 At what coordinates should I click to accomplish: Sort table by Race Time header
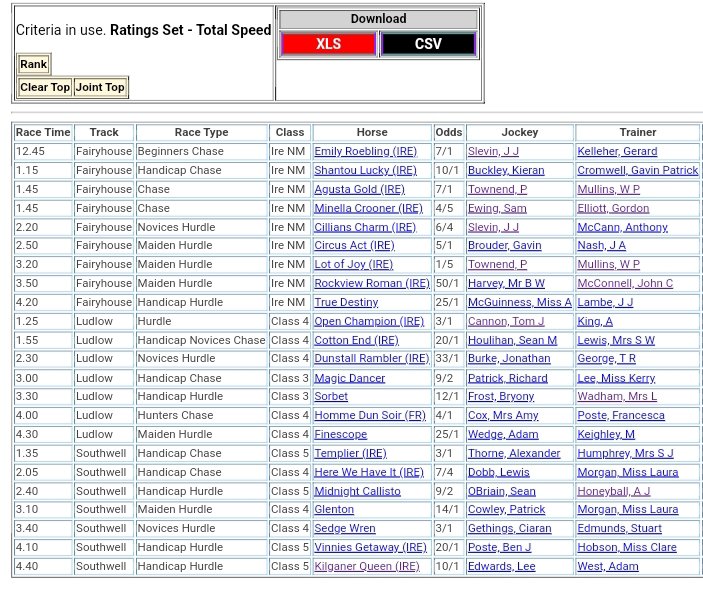(43, 132)
